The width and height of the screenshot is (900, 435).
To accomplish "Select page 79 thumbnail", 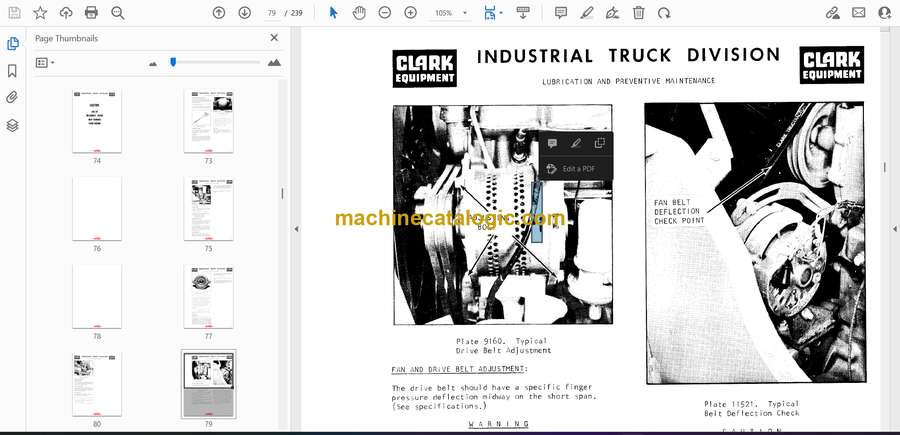I will pos(208,384).
